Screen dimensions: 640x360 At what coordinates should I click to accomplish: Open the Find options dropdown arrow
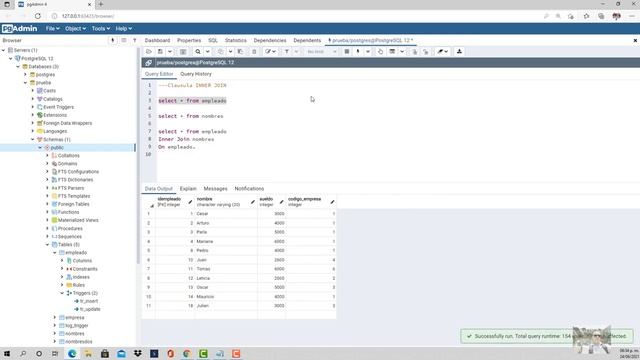click(x=207, y=51)
